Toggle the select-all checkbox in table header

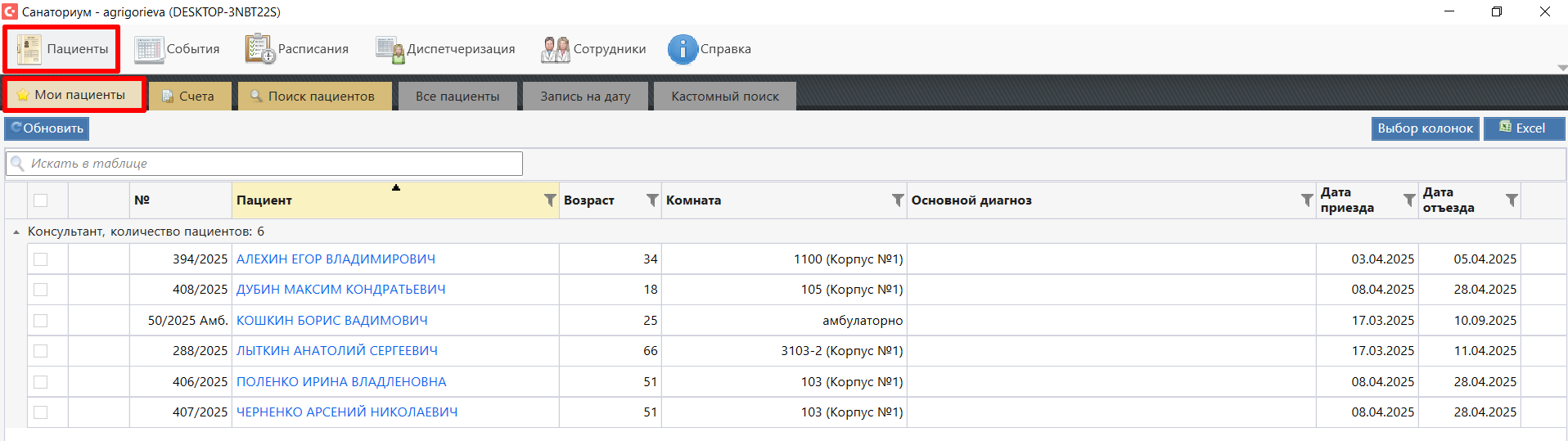(41, 200)
